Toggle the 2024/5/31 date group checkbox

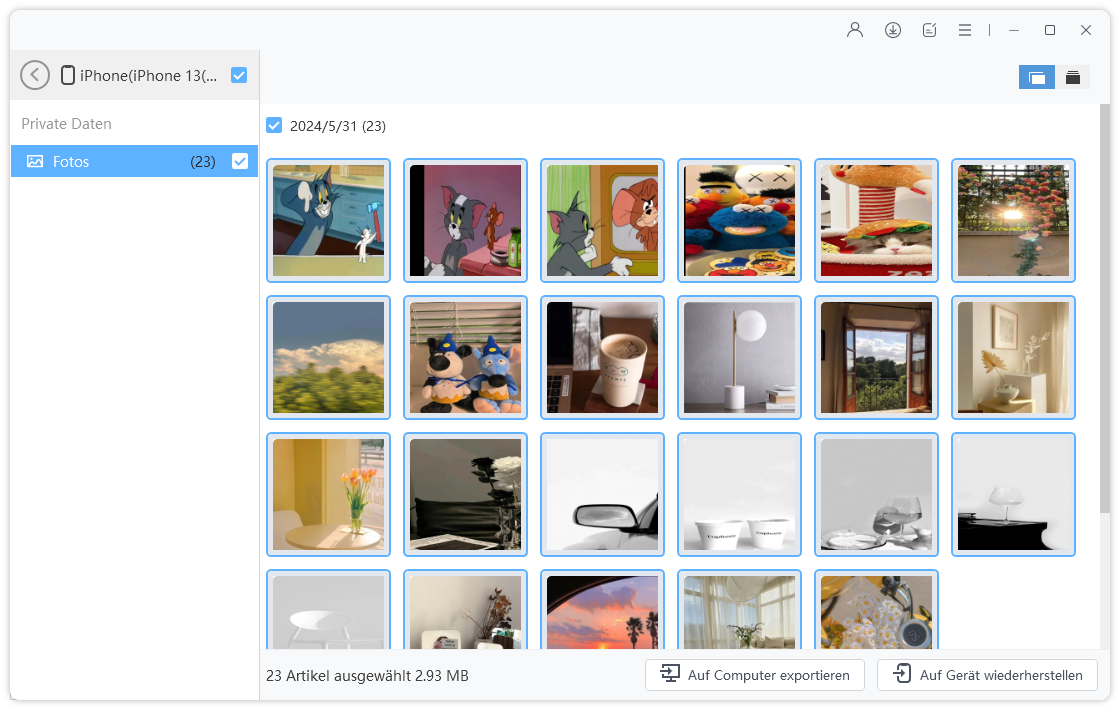pyautogui.click(x=274, y=126)
